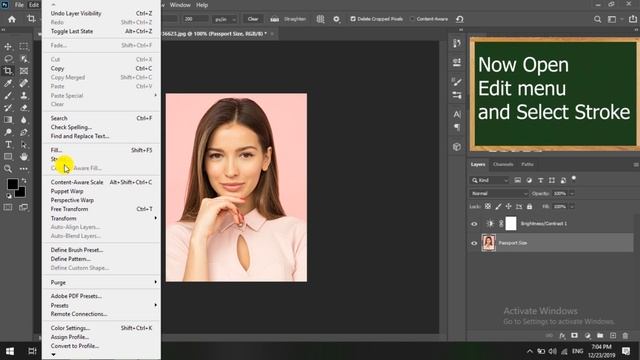
Task: Open the Opacity slider arrow
Action: click(x=572, y=193)
